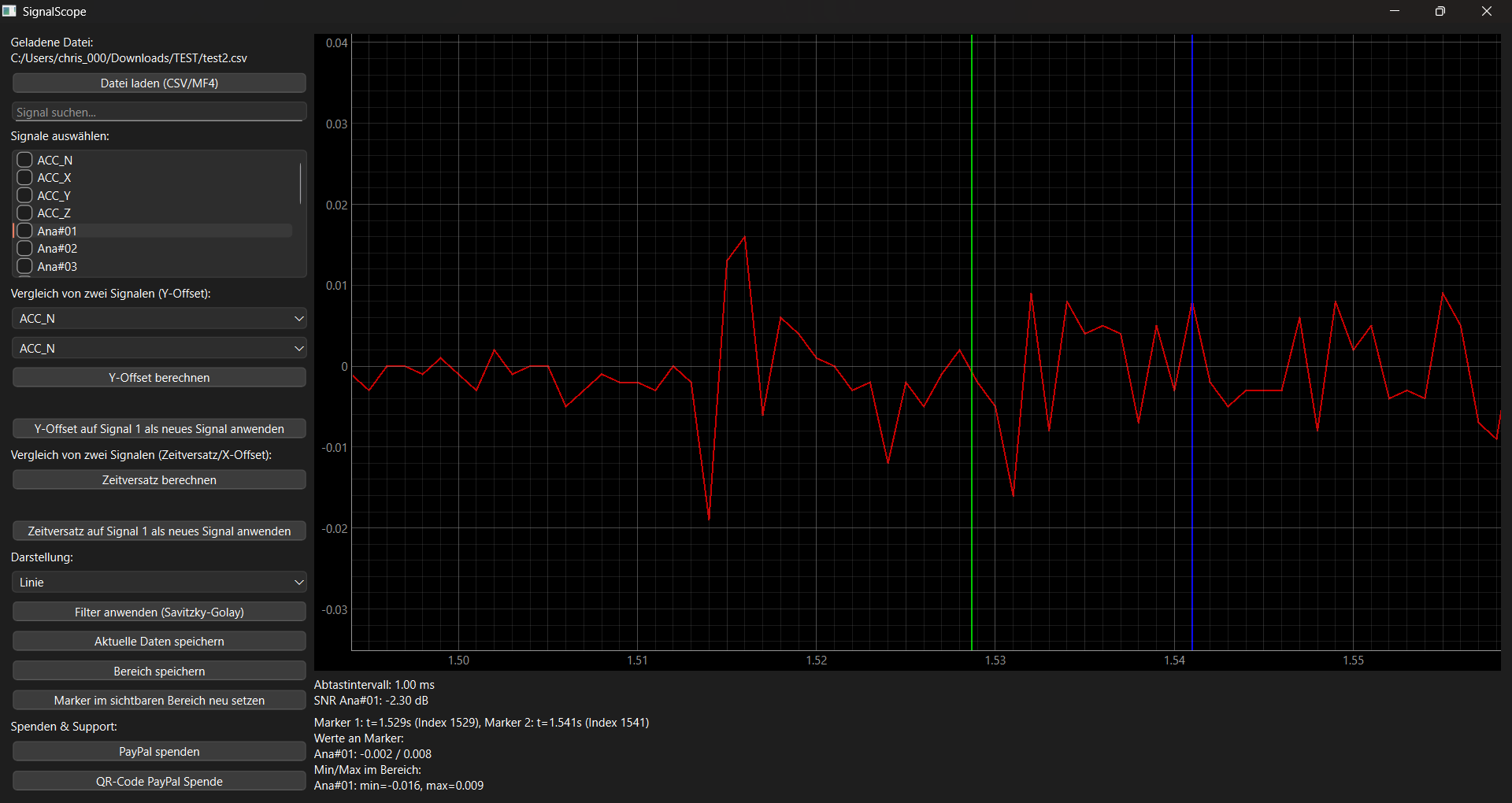Check the Ana#02 signal checkbox
The width and height of the screenshot is (1512, 803).
[x=24, y=248]
